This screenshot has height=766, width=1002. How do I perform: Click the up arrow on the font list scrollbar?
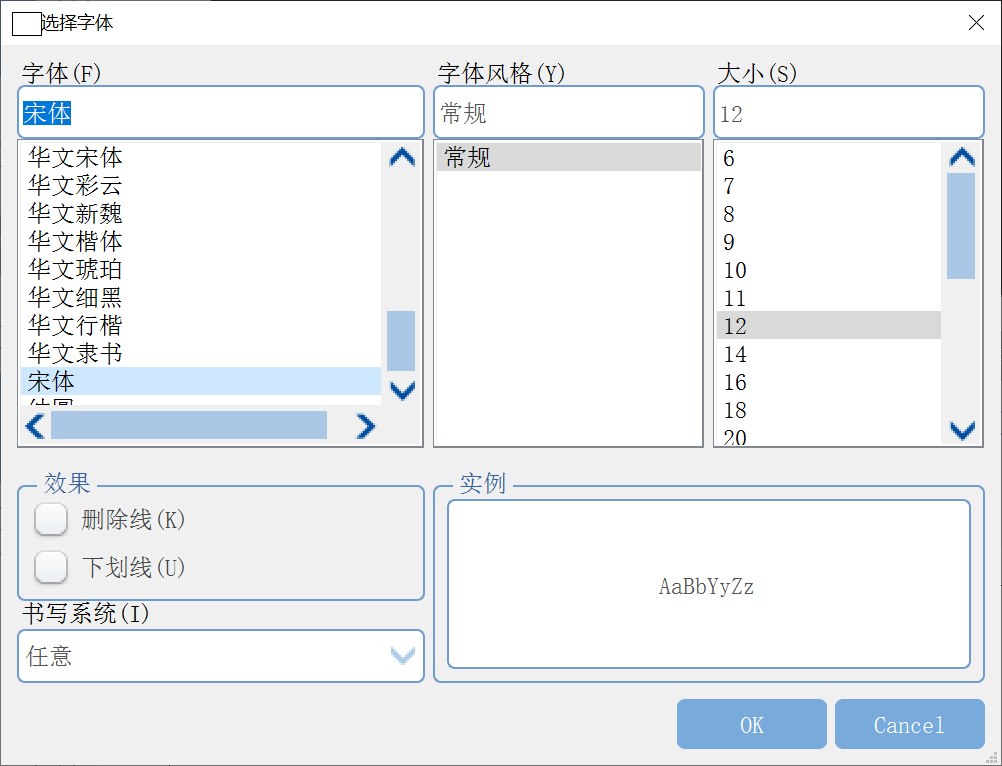(401, 157)
